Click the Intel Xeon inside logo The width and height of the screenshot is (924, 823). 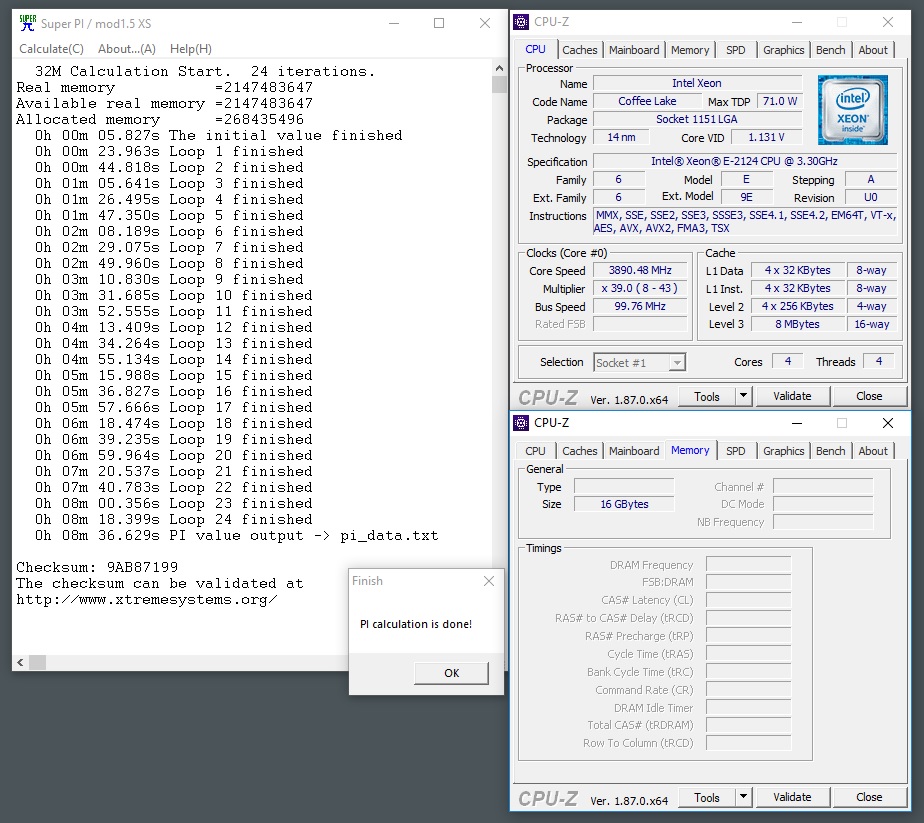853,110
